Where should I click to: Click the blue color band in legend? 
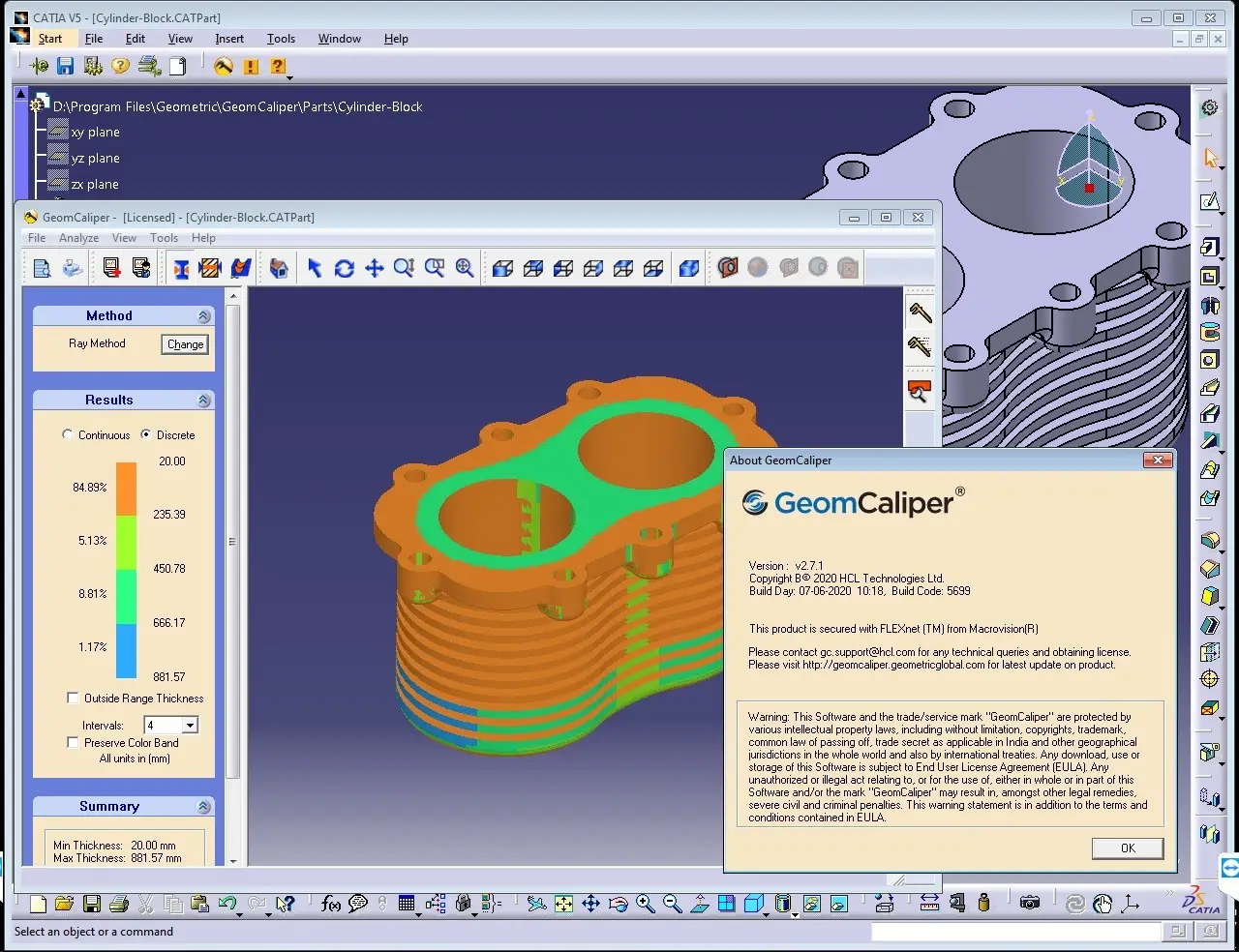pos(127,650)
